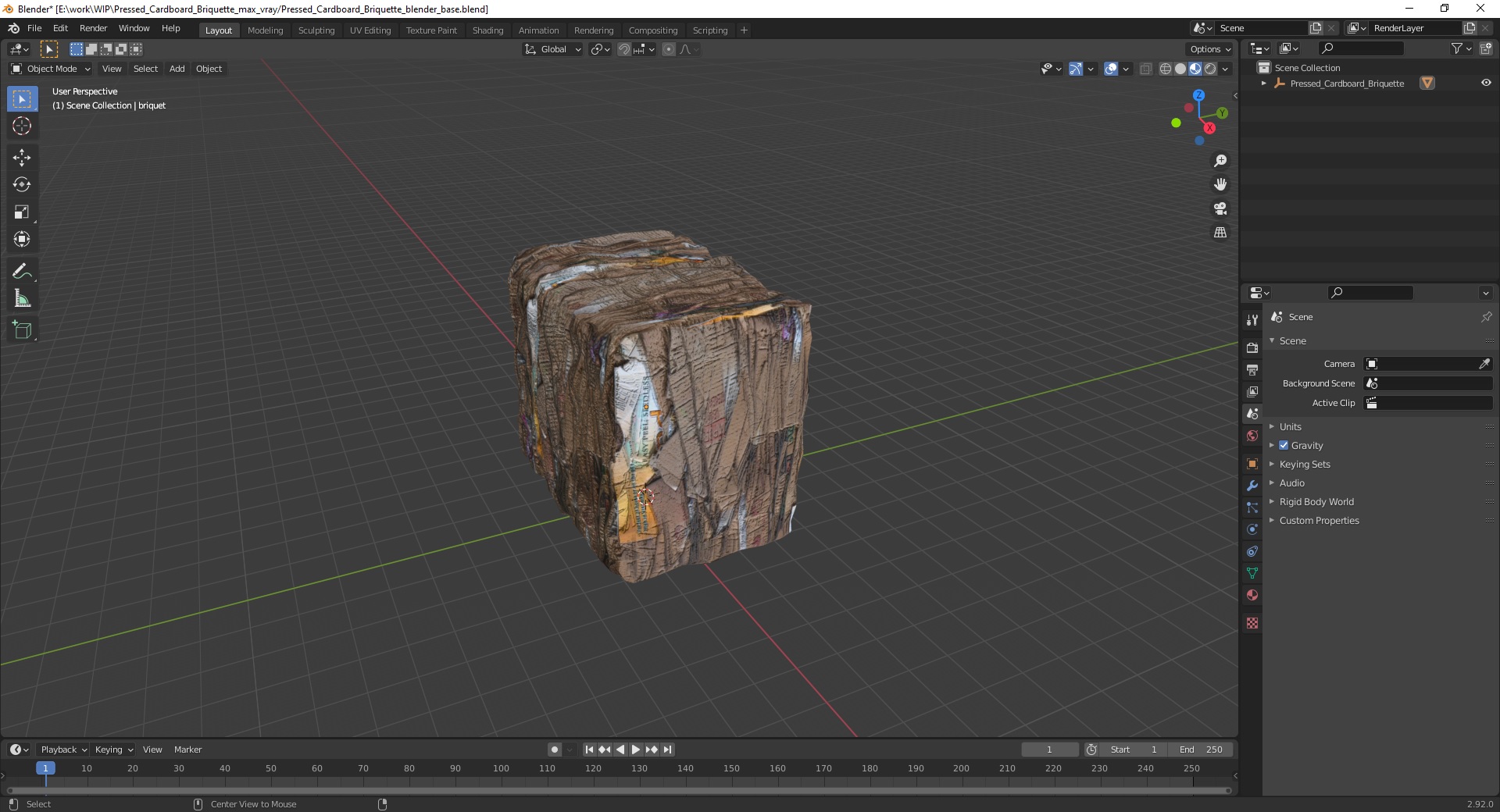Expand the Units panel
The height and width of the screenshot is (812, 1500).
pyautogui.click(x=1290, y=426)
